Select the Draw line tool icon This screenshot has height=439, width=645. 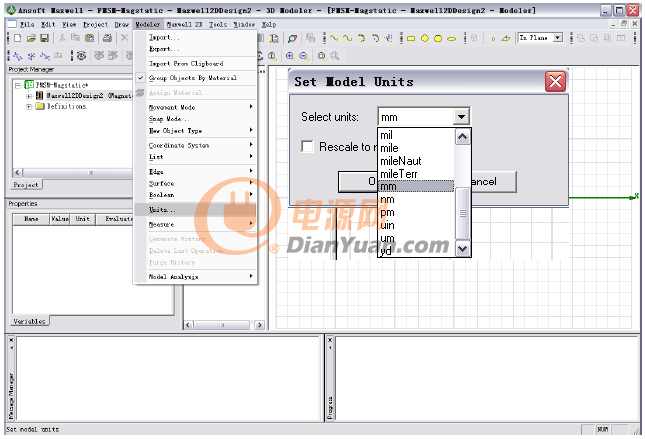click(x=334, y=38)
